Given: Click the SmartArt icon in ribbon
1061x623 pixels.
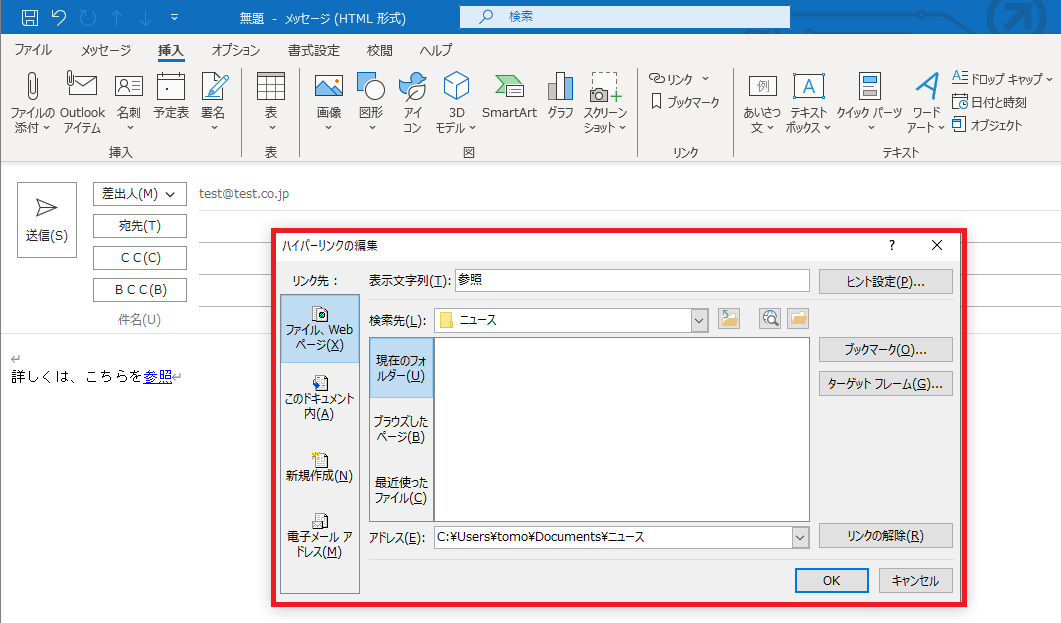Looking at the screenshot, I should 509,98.
